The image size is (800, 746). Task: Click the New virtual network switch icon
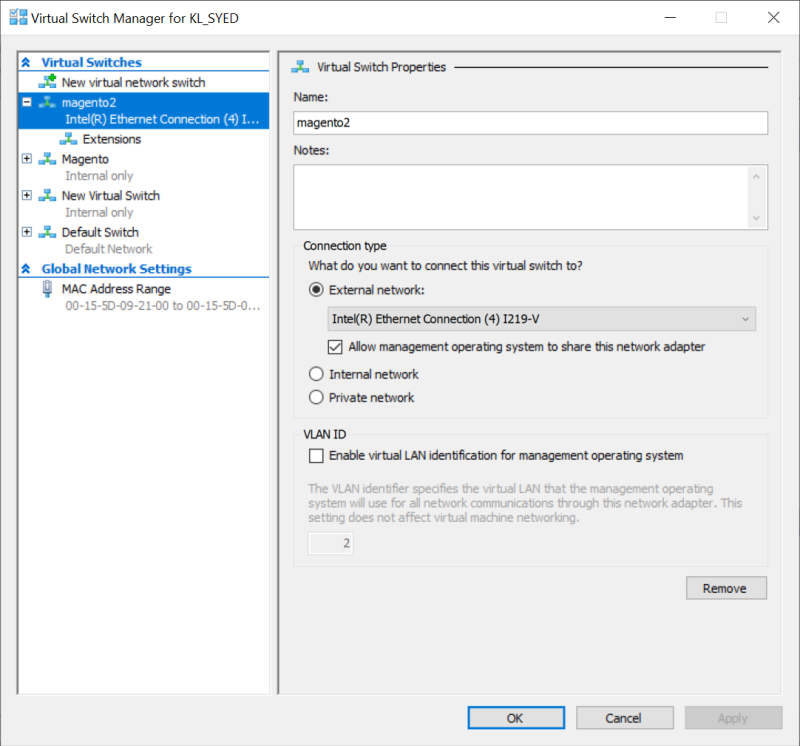point(47,82)
